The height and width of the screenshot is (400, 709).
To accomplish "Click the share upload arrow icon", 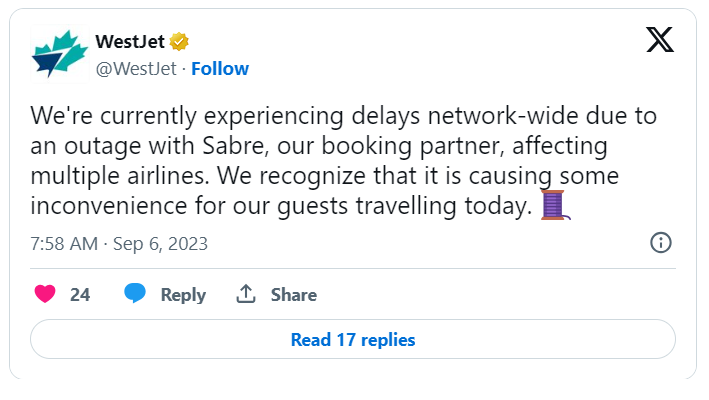I will (x=246, y=294).
